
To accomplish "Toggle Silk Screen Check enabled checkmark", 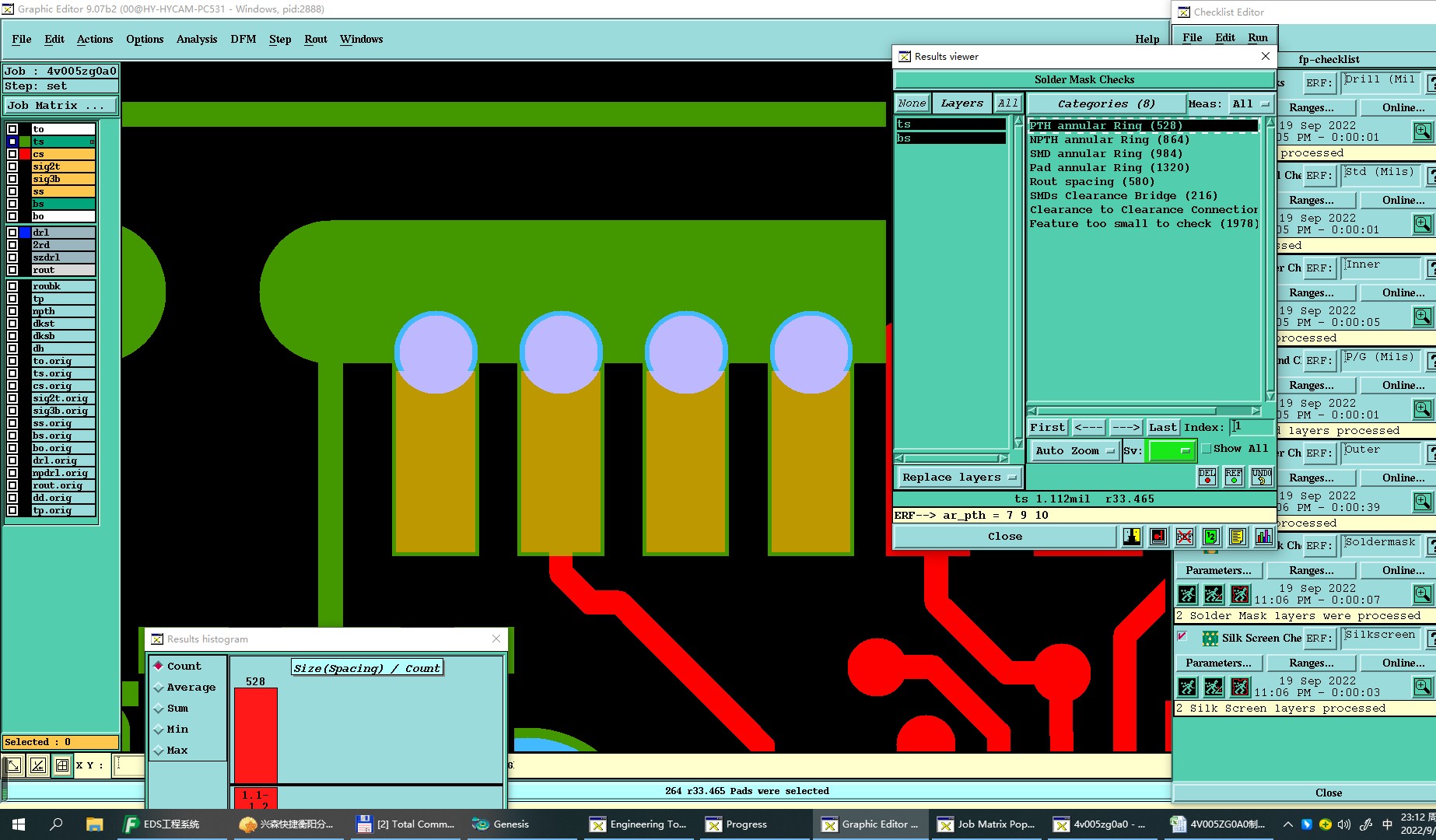I will pyautogui.click(x=1182, y=636).
